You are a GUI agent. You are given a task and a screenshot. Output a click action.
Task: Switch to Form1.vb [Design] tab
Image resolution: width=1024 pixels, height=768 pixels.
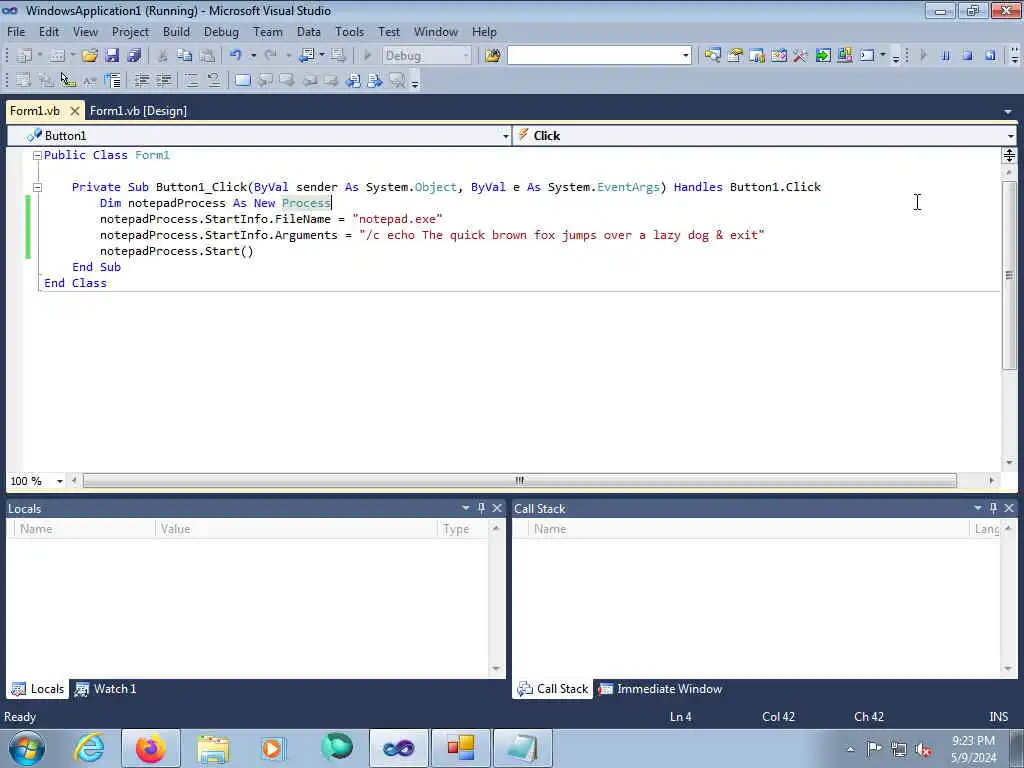[138, 111]
